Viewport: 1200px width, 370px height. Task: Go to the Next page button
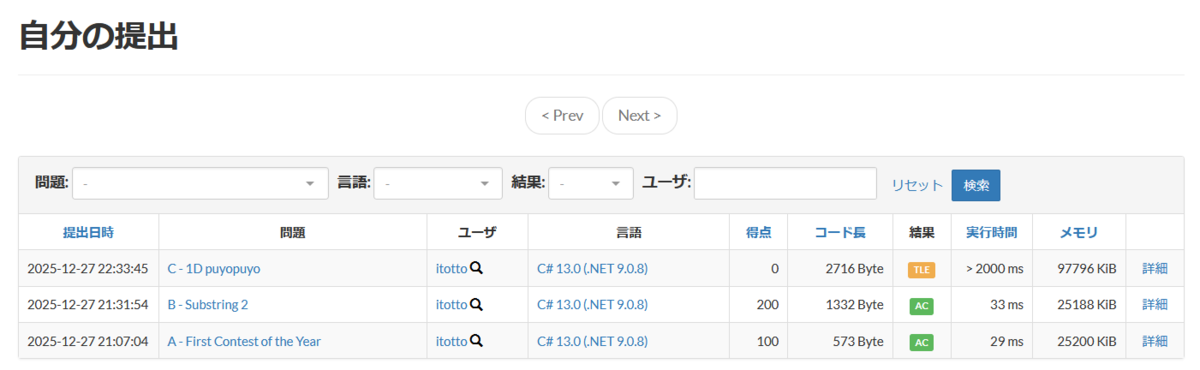(x=639, y=115)
